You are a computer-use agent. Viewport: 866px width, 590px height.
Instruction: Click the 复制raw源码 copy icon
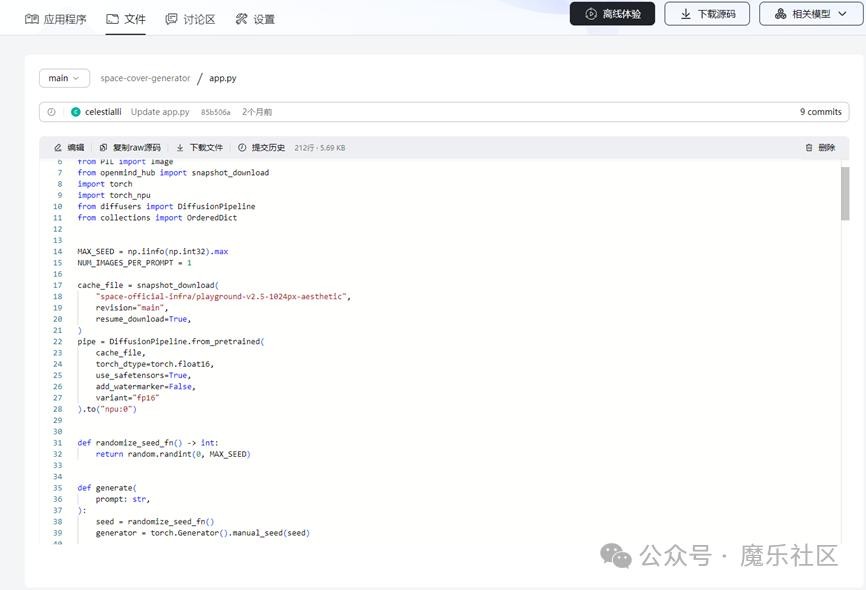pyautogui.click(x=103, y=147)
